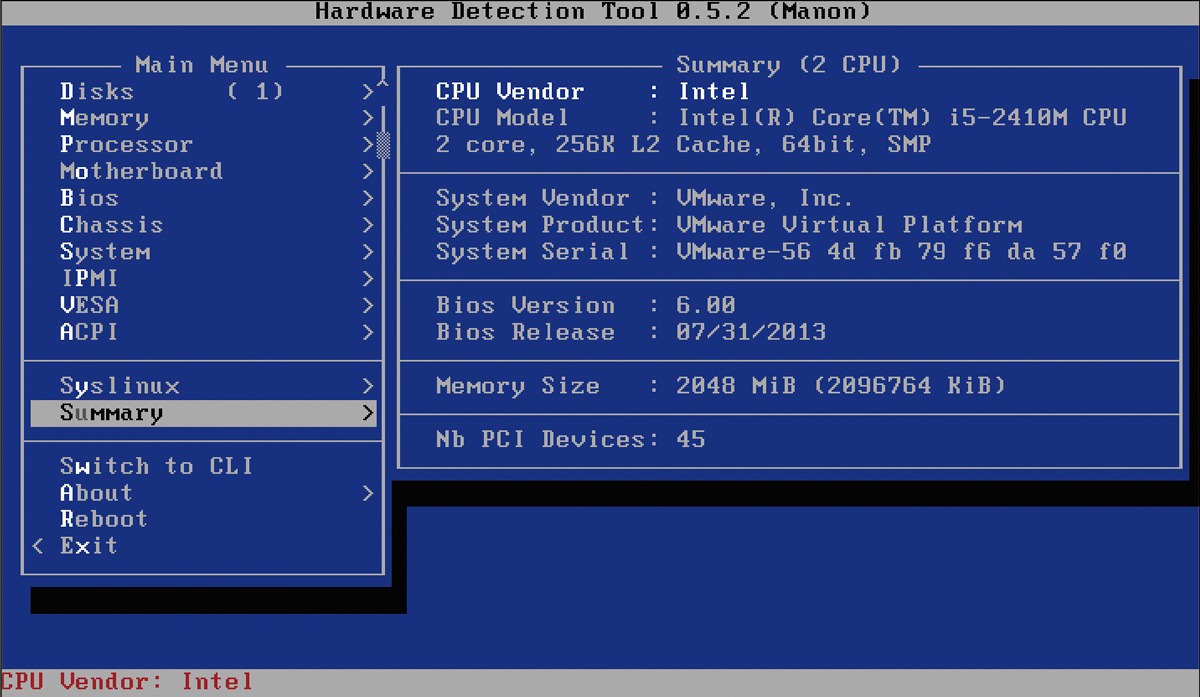Viewport: 1200px width, 697px height.
Task: Expand submenu arrow next to About
Action: pyautogui.click(x=368, y=493)
